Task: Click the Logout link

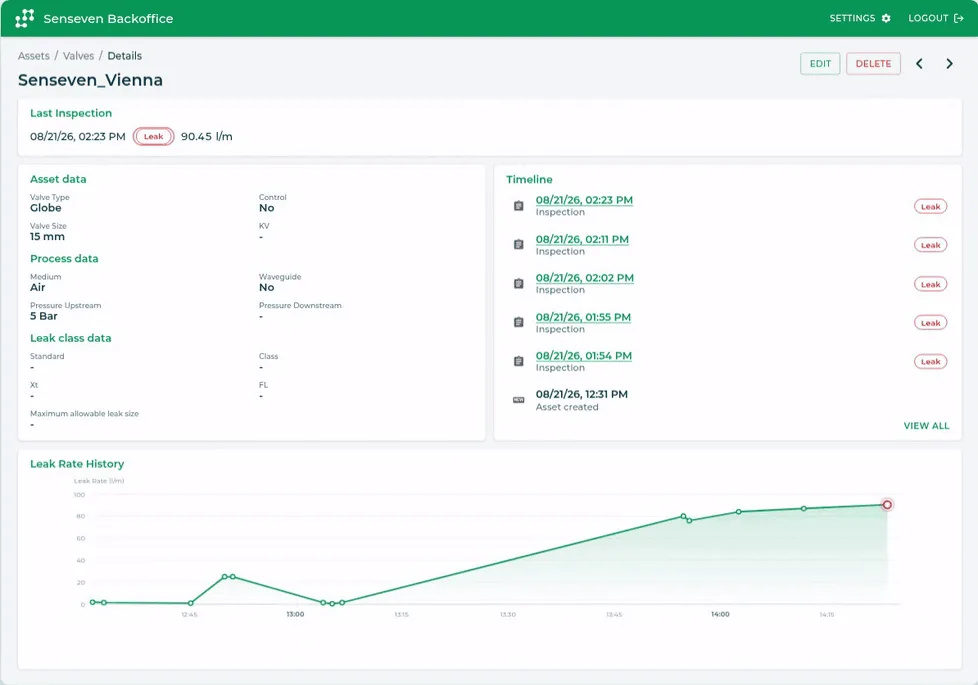Action: [936, 18]
